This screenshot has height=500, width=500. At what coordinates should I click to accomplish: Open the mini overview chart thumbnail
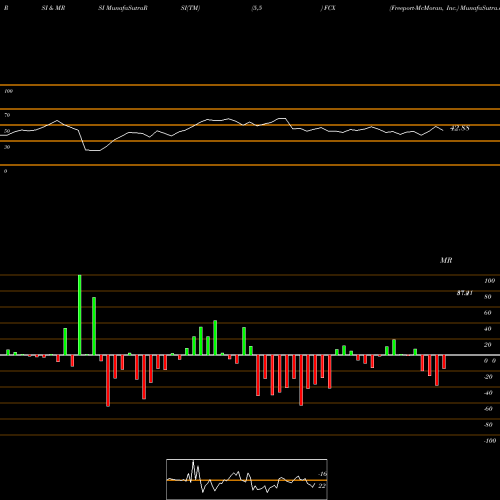[x=247, y=479]
